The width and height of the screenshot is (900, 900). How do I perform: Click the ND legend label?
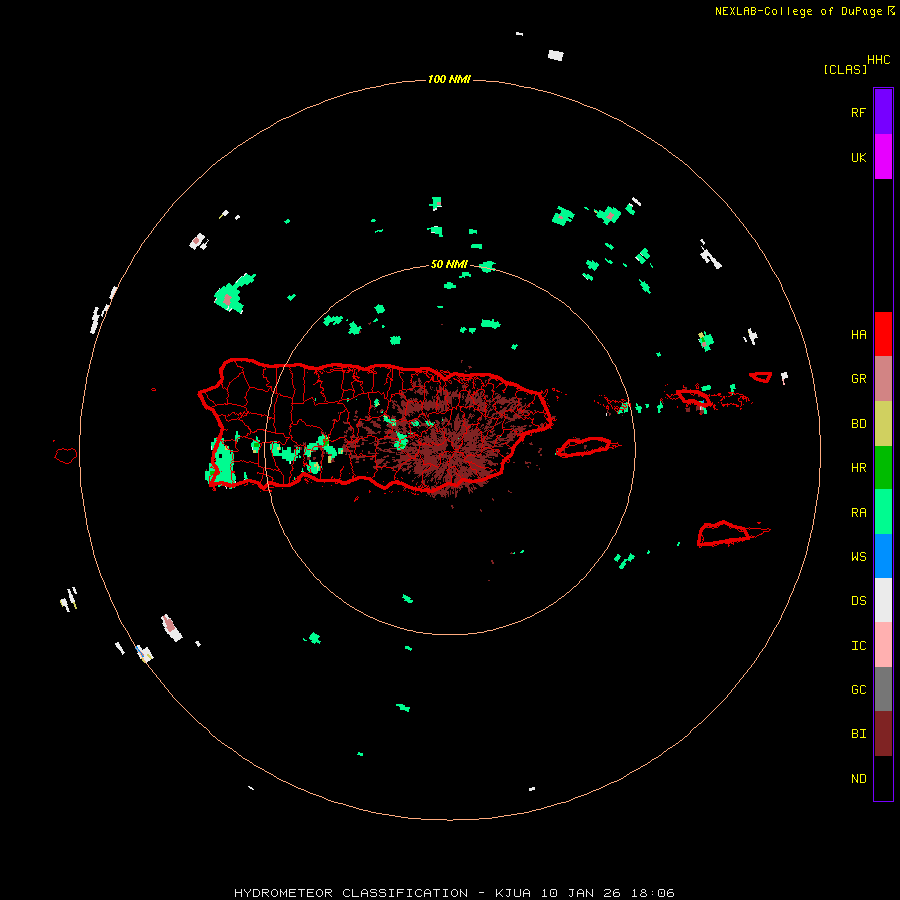tap(858, 778)
